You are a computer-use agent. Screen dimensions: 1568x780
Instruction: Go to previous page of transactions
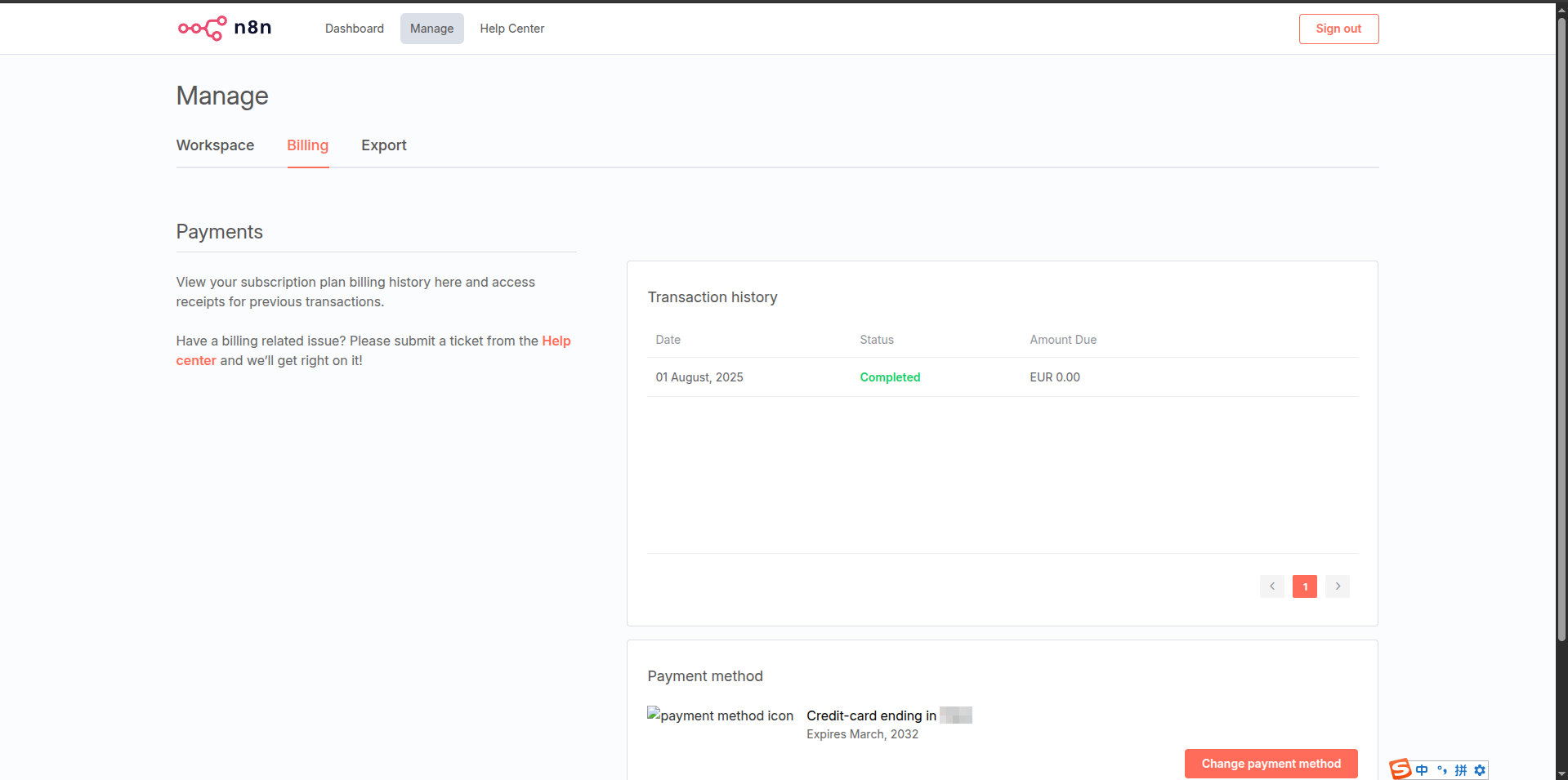(x=1271, y=586)
